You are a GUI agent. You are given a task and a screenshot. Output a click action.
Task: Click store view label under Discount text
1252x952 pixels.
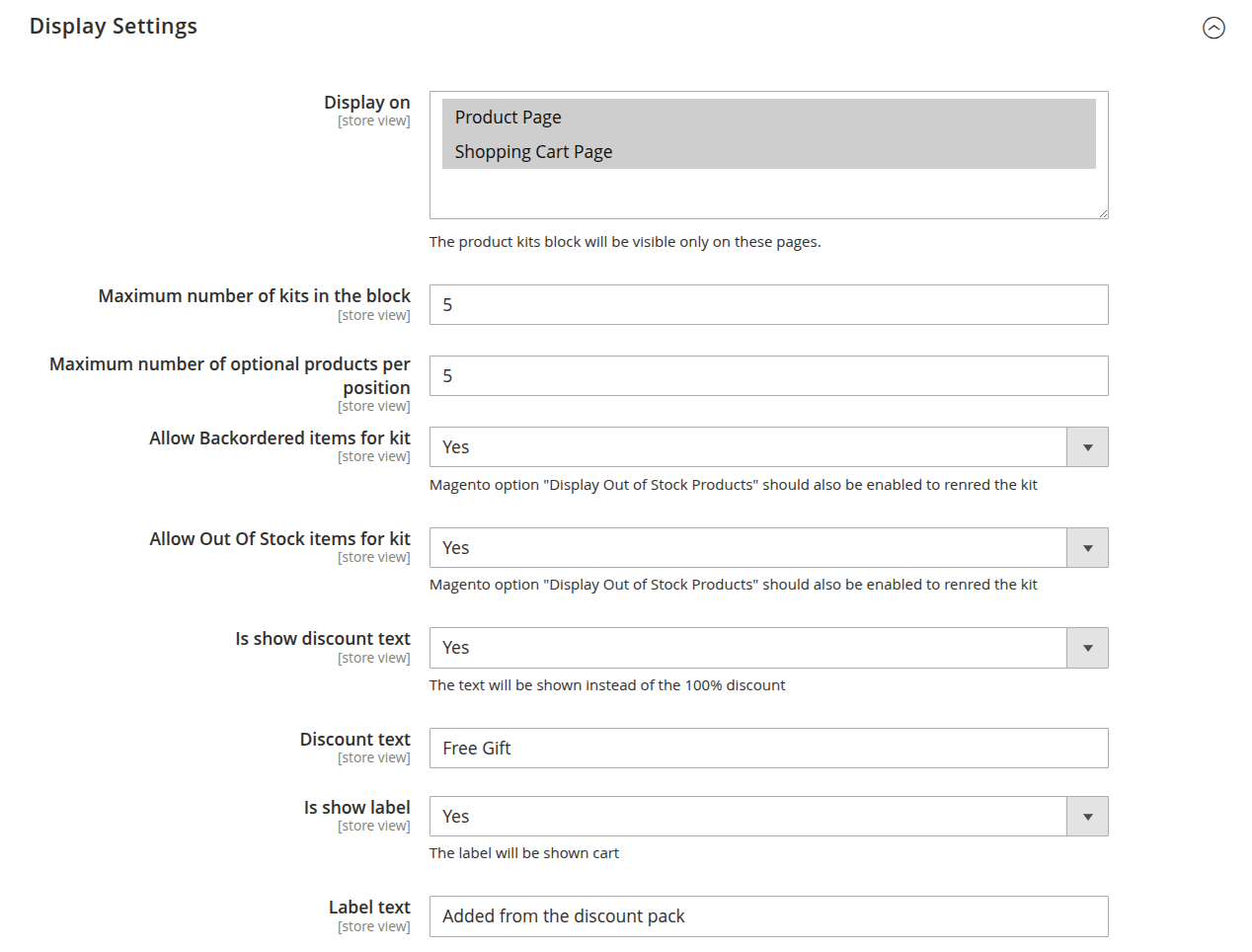[373, 757]
